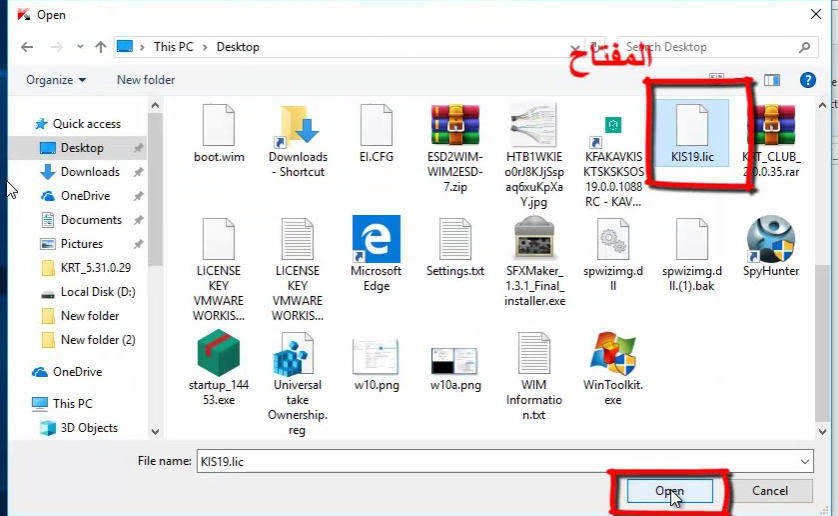Select the SFXMaker installer exe icon
The height and width of the screenshot is (516, 838).
[534, 238]
